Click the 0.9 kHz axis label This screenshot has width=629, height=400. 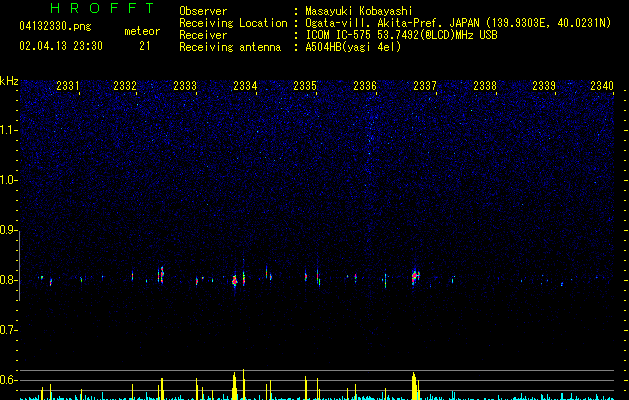click(8, 230)
